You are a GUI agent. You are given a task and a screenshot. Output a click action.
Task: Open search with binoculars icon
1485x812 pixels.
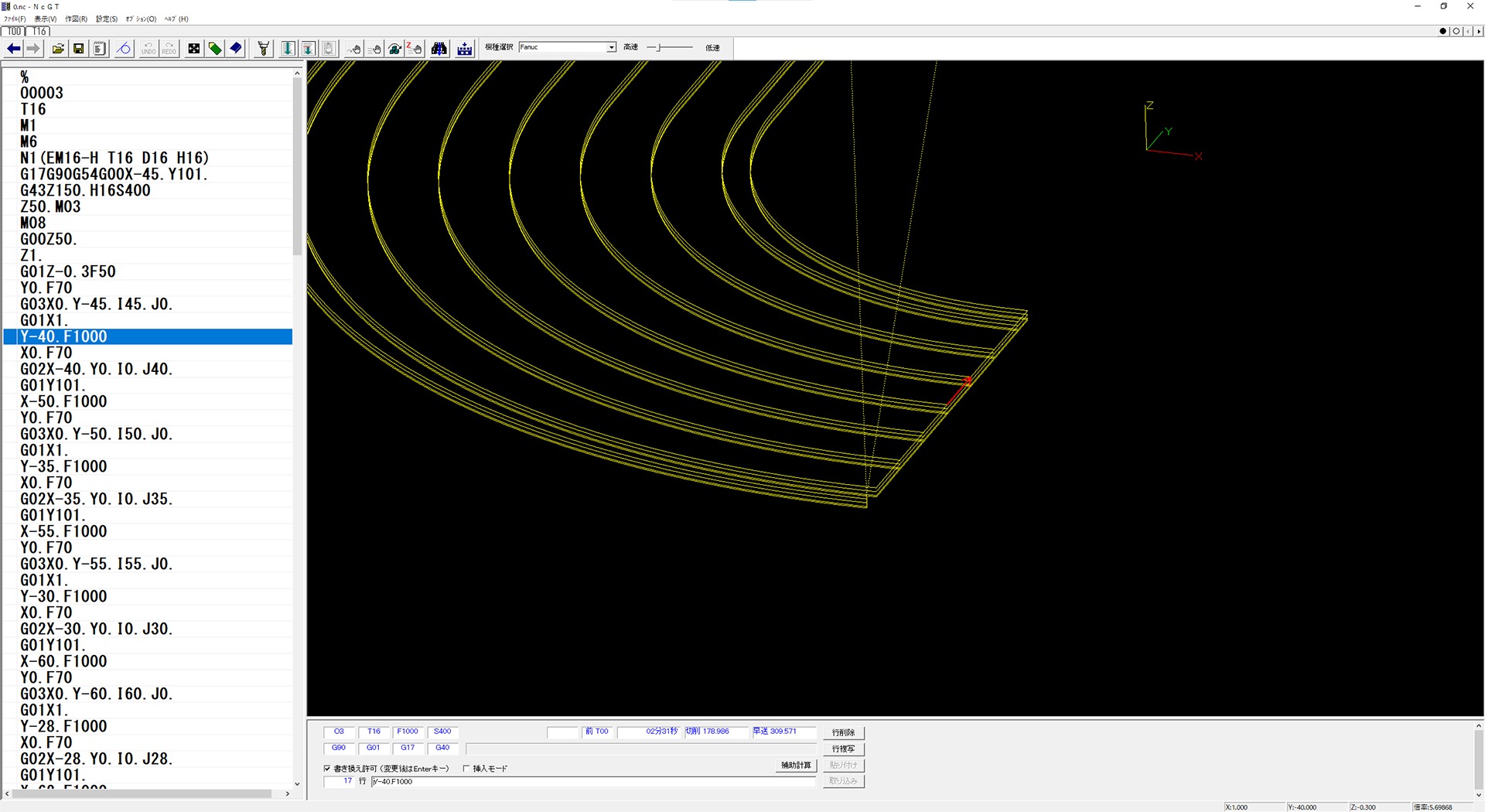[439, 49]
